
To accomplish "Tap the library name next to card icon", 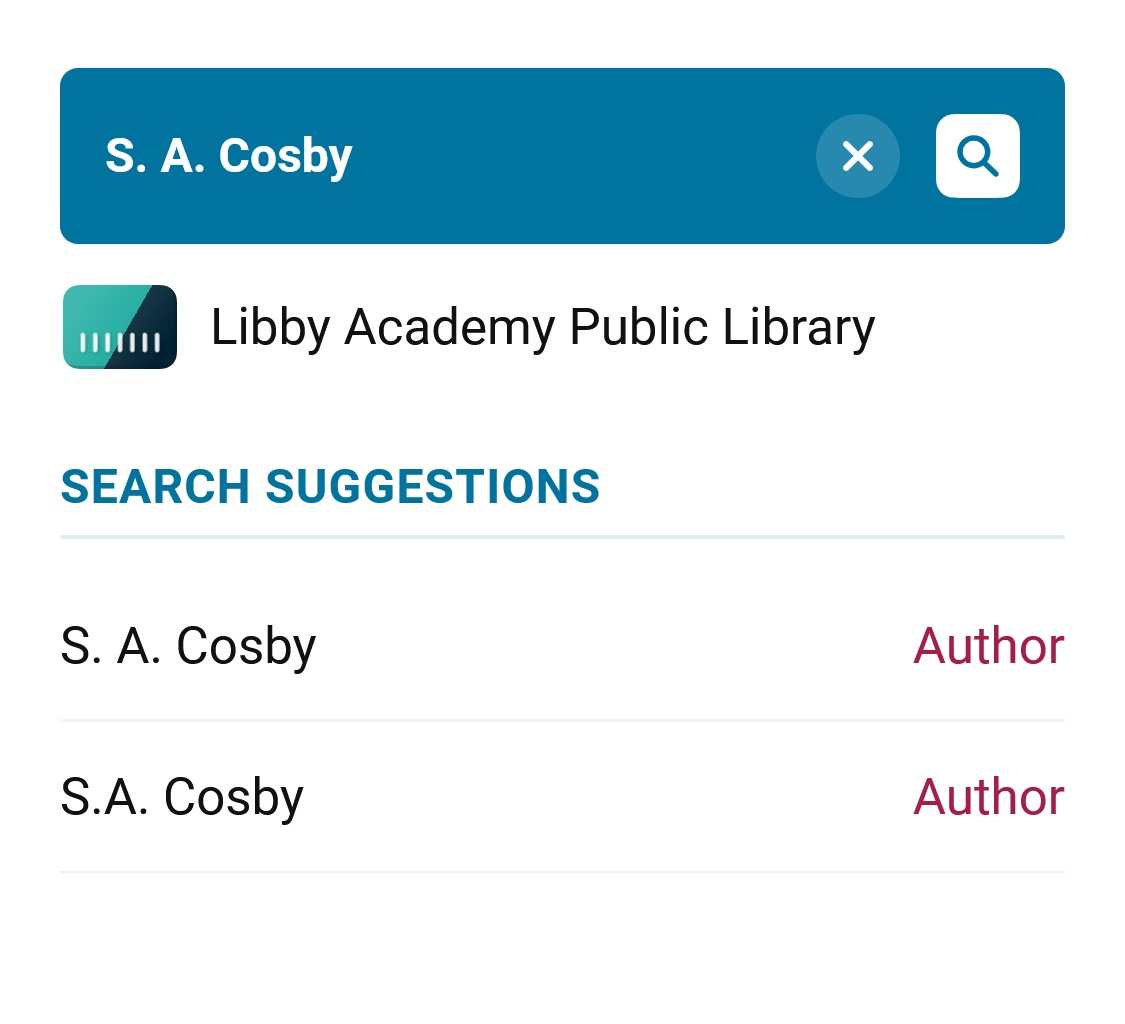I will tap(542, 327).
